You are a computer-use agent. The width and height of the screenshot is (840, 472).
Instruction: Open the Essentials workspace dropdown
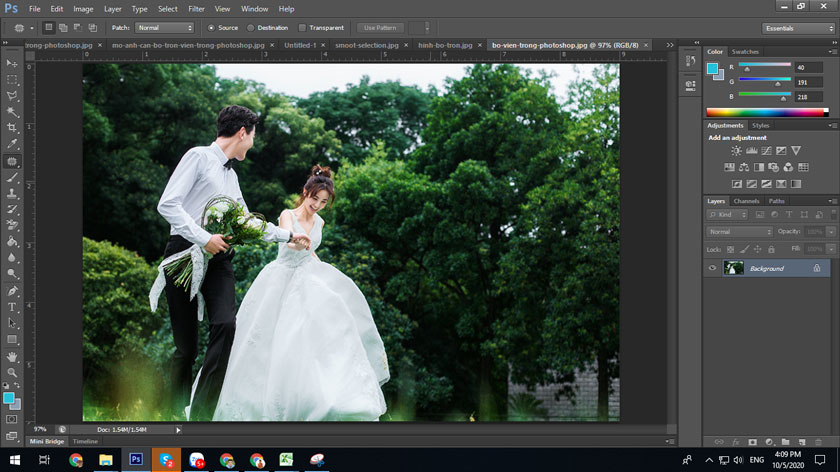(798, 28)
